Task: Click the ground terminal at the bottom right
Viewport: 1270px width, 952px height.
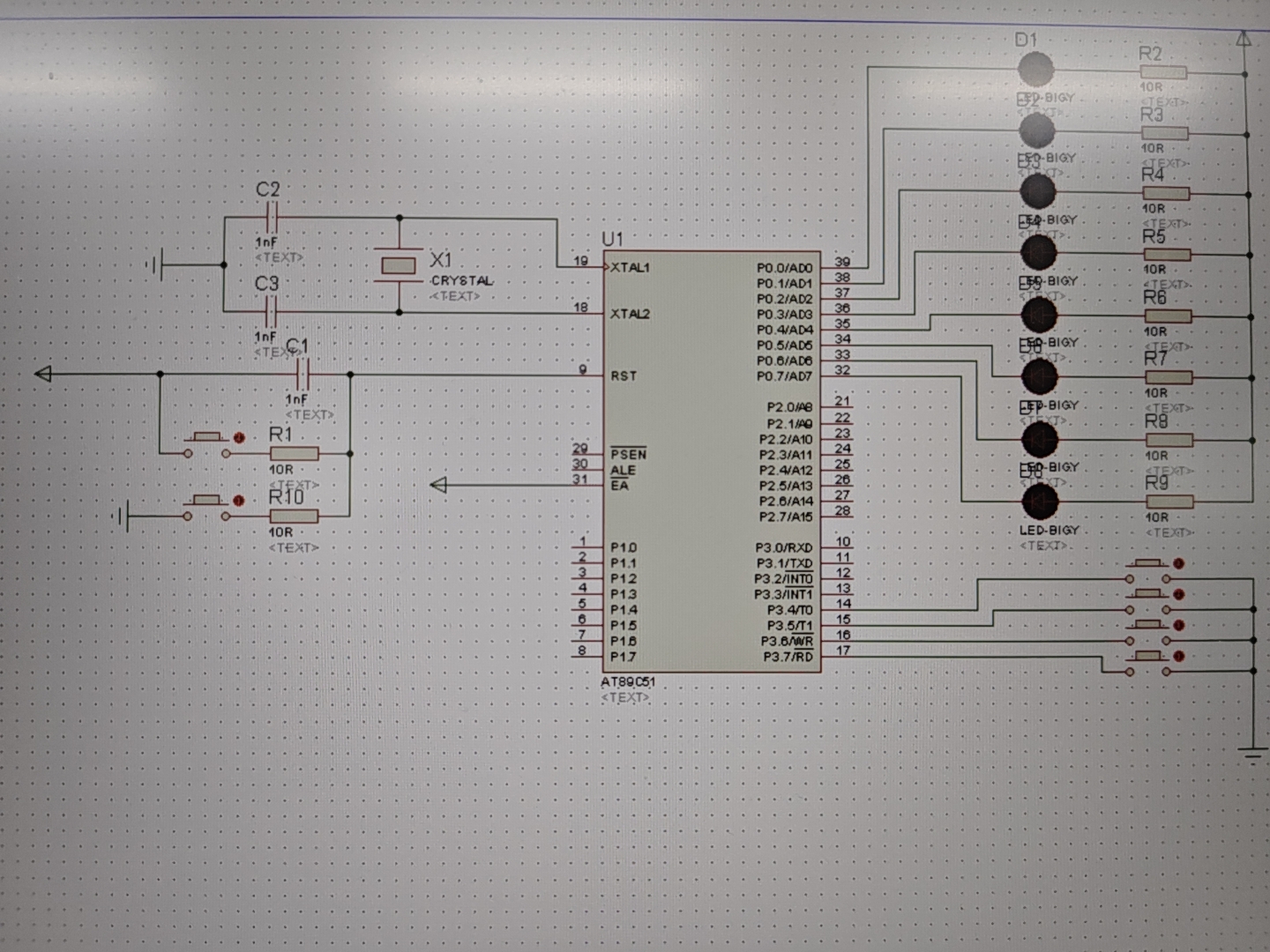Action: click(1252, 755)
